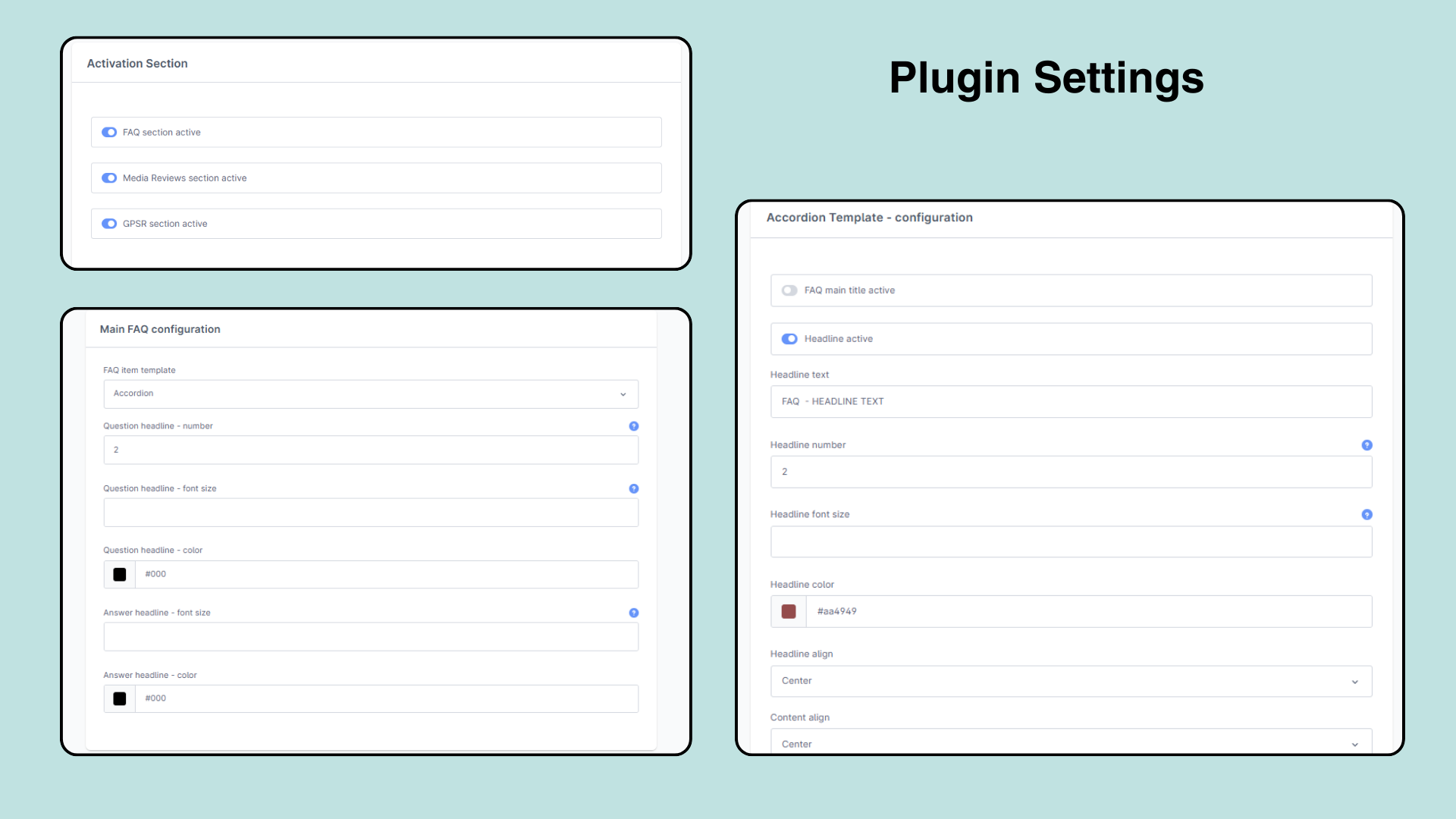The image size is (1456, 819).
Task: Click the Answer headline font size info icon
Action: pos(633,613)
